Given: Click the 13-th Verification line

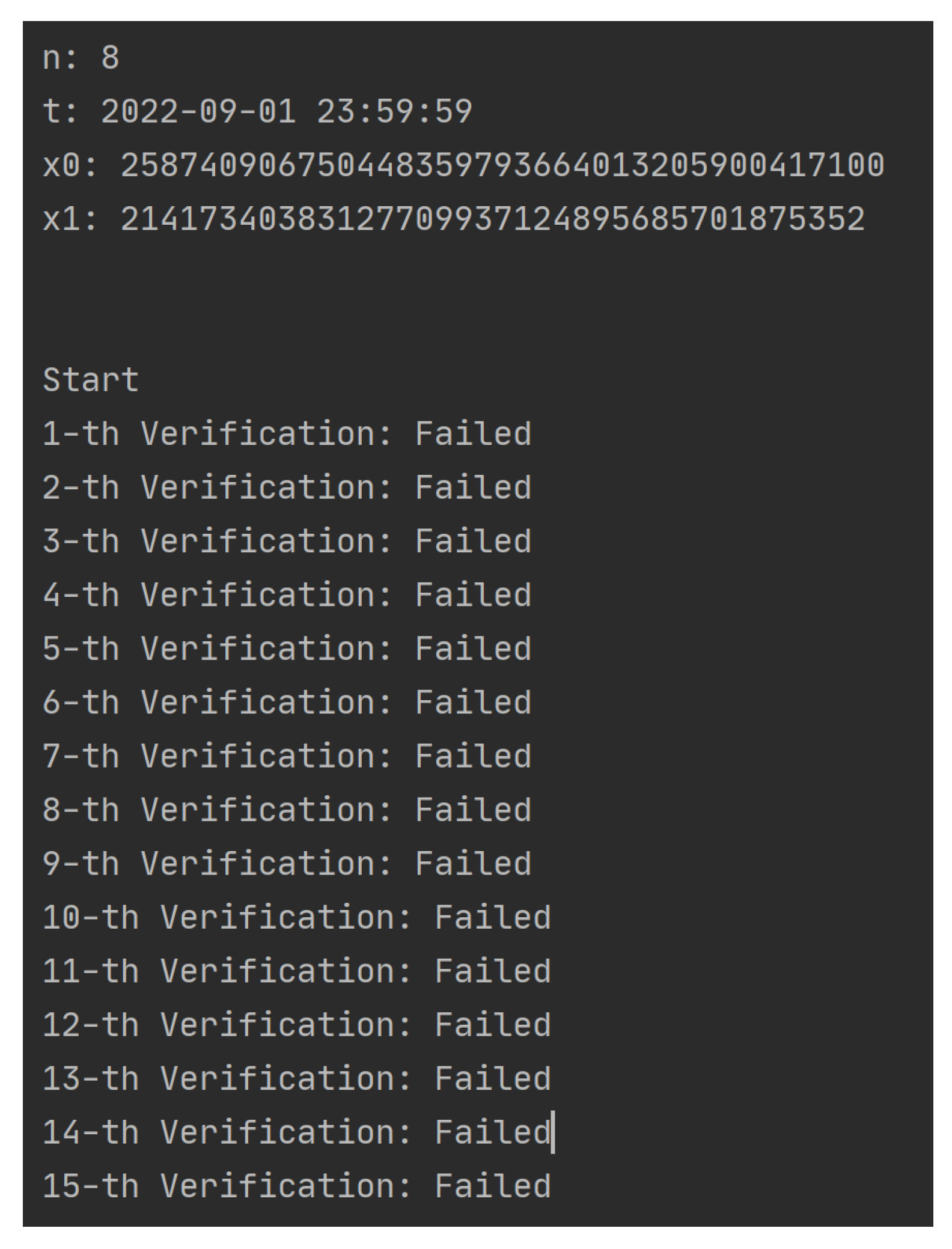Looking at the screenshot, I should 296,1078.
